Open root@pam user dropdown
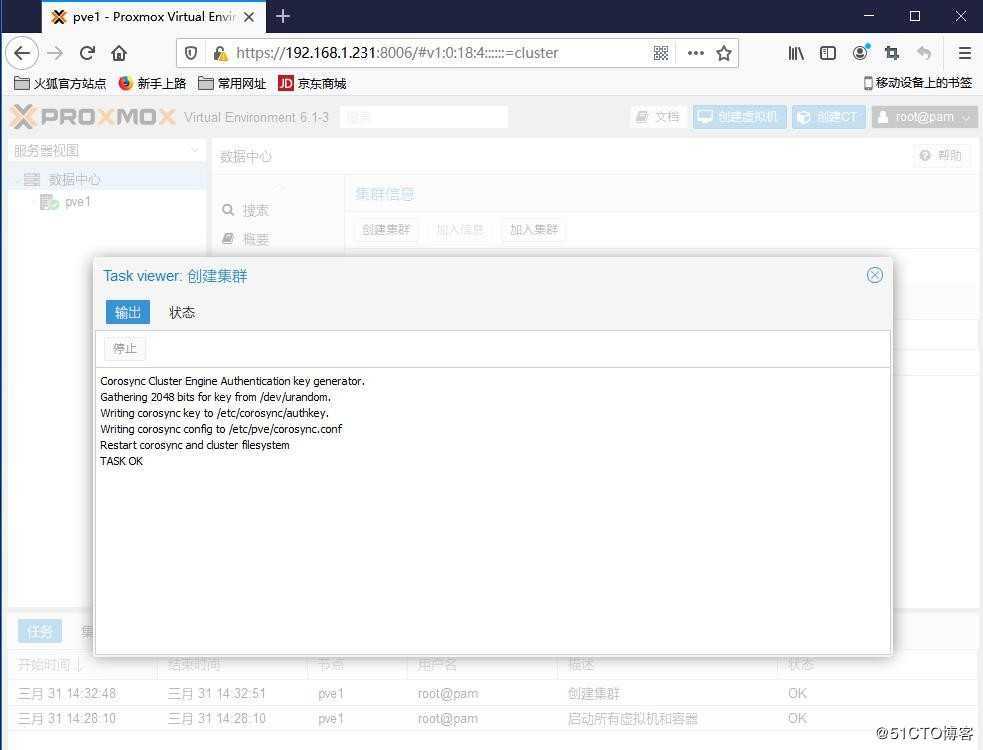The height and width of the screenshot is (750, 983). pos(924,117)
